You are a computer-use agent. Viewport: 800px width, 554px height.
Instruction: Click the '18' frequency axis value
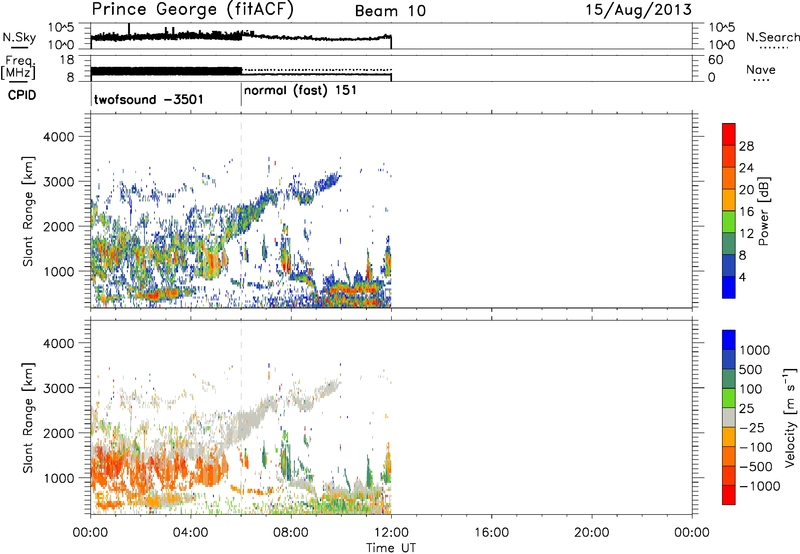pyautogui.click(x=67, y=60)
